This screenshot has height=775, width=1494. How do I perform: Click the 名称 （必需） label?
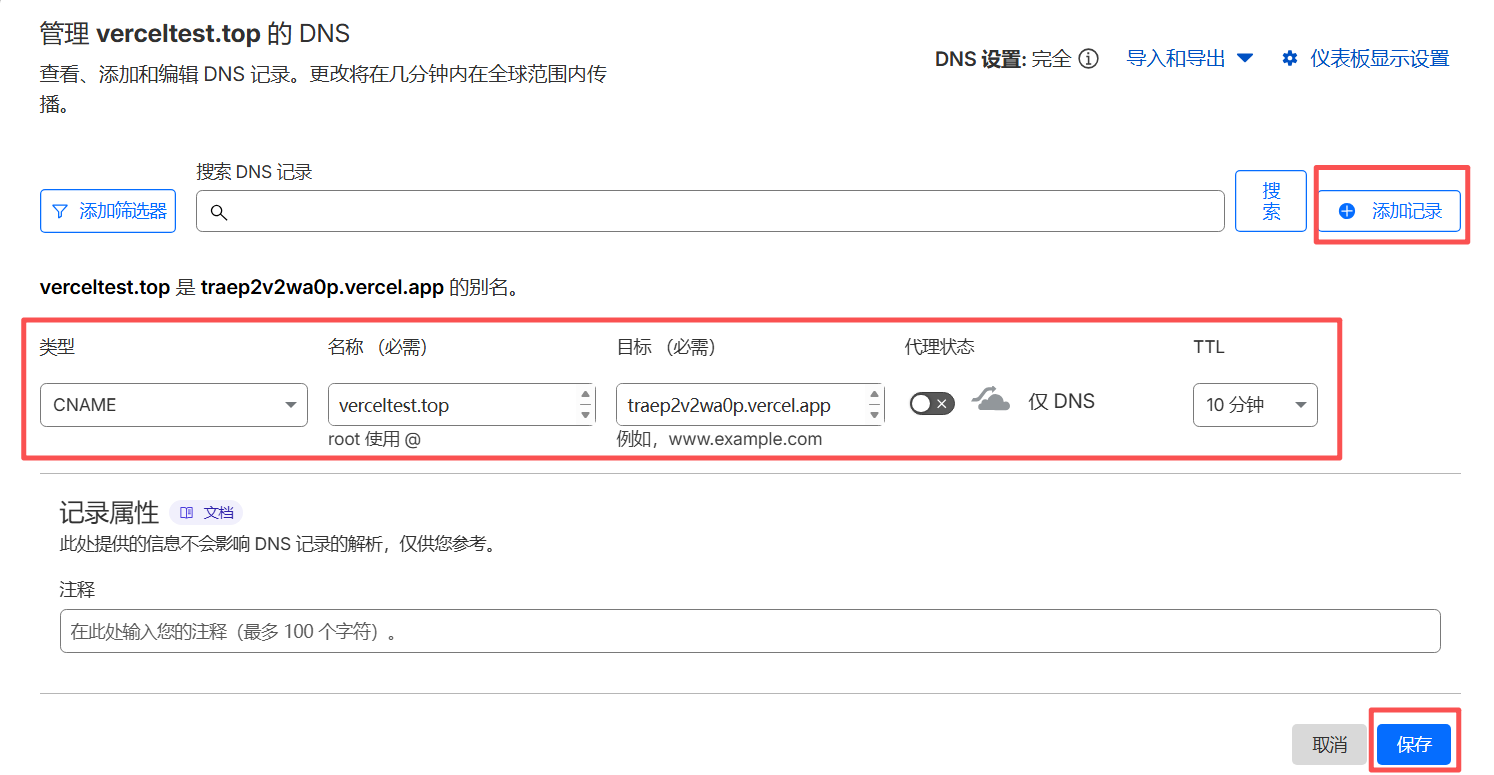(378, 347)
